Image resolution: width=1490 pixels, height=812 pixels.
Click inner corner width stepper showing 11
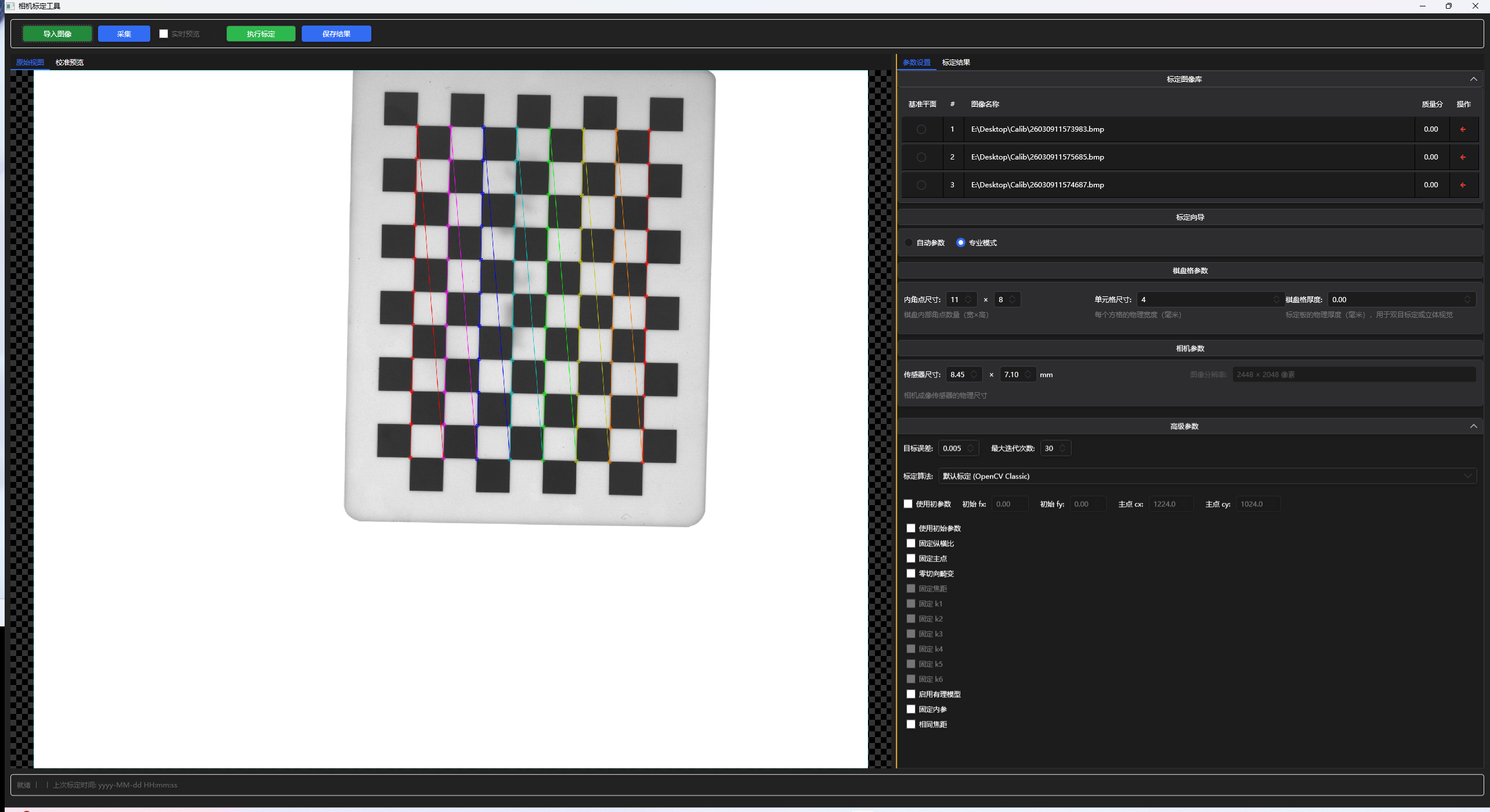tap(961, 299)
